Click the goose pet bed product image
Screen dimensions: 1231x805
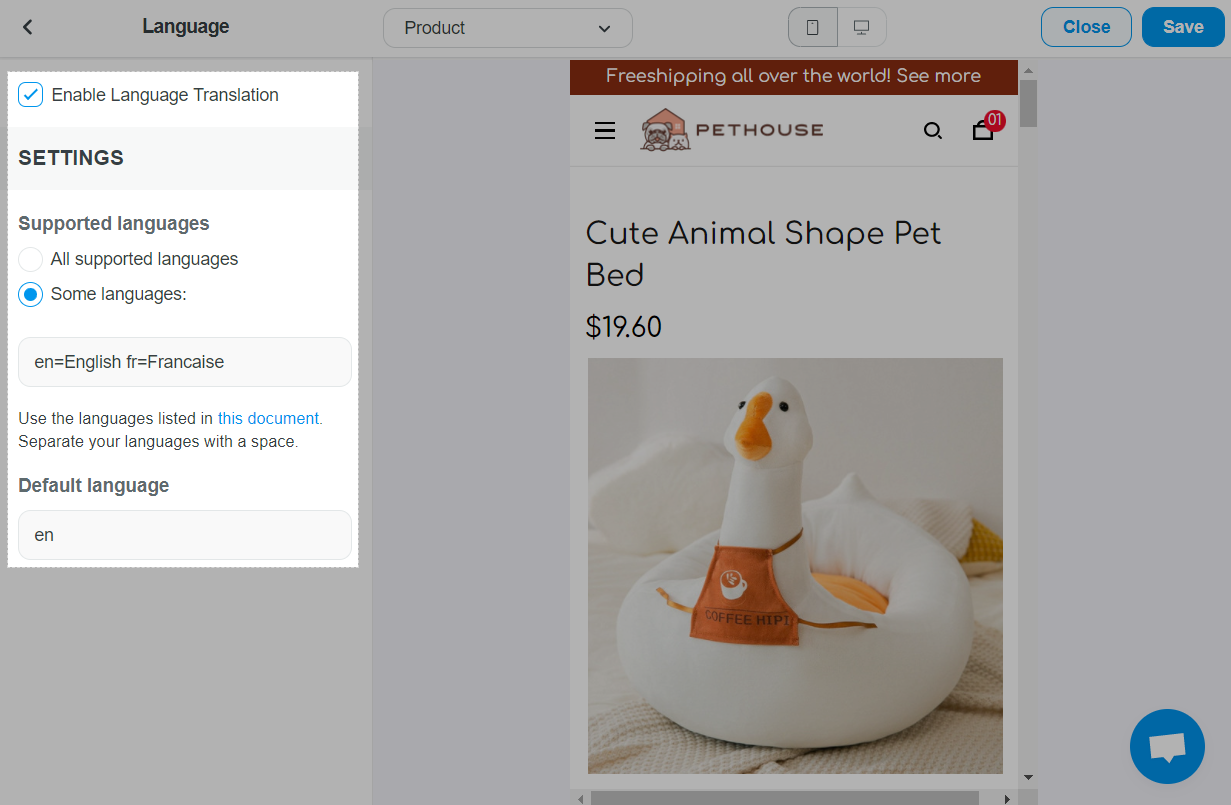(x=795, y=565)
